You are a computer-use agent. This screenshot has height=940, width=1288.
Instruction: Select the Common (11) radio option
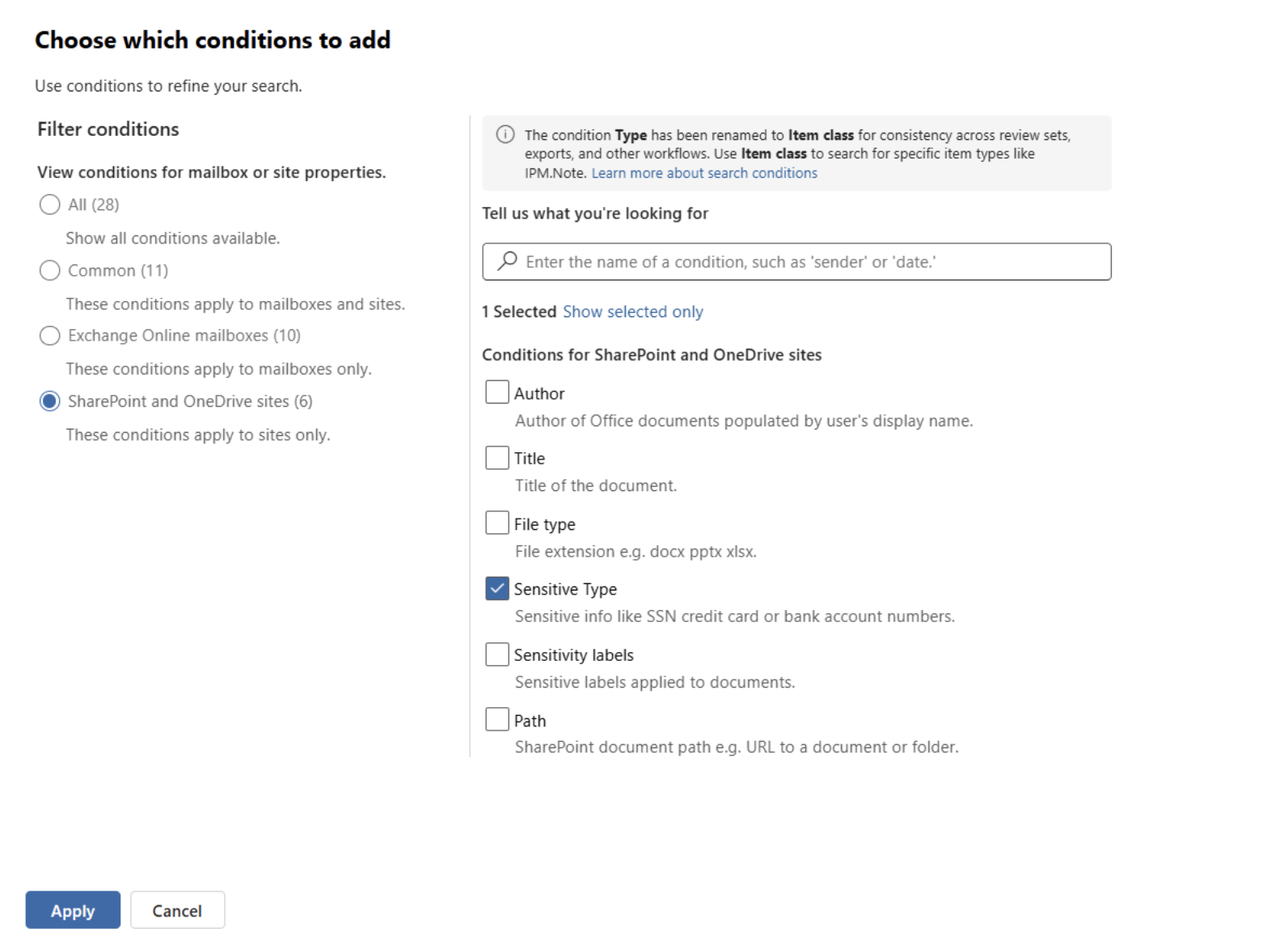(50, 270)
